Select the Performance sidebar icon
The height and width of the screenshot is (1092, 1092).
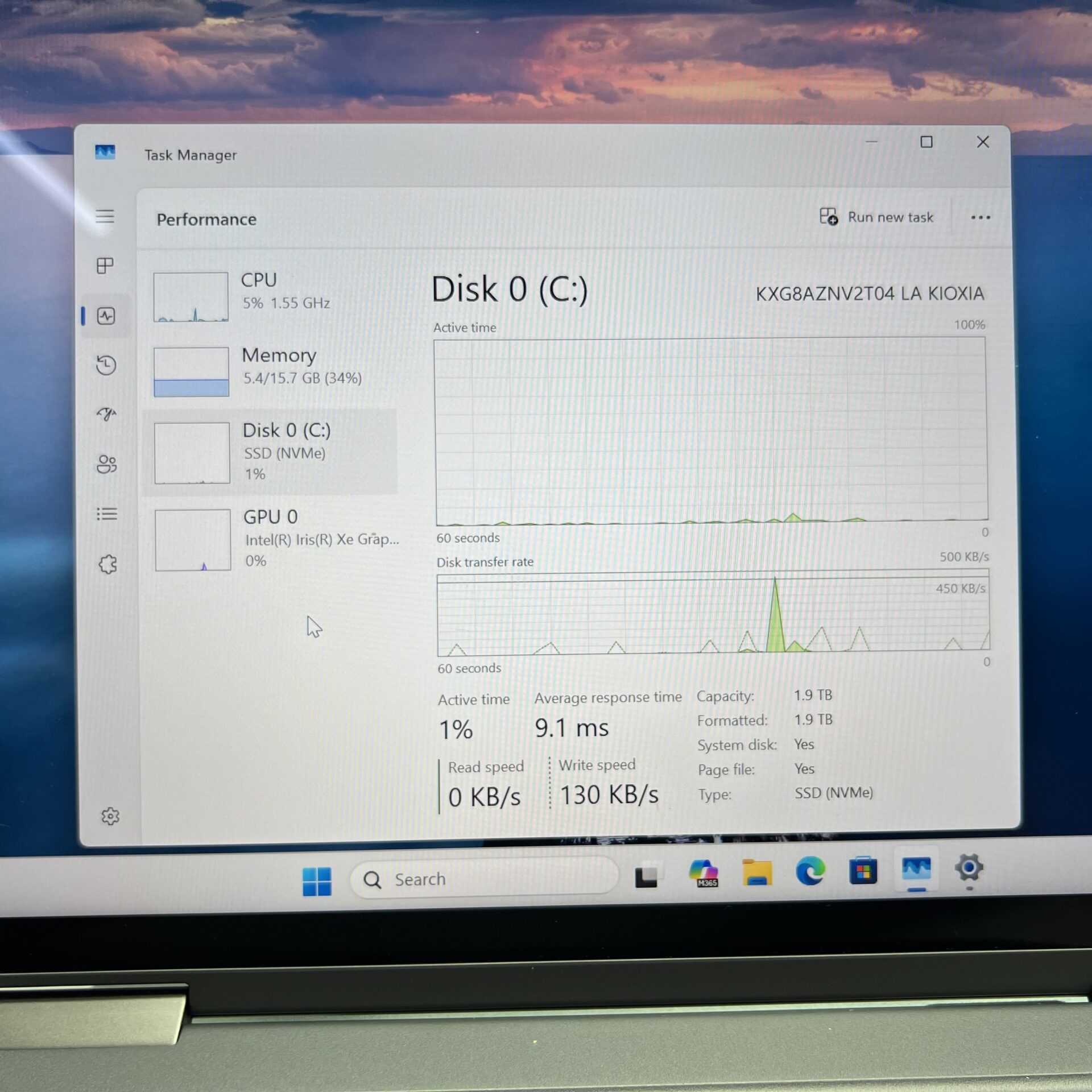(106, 316)
